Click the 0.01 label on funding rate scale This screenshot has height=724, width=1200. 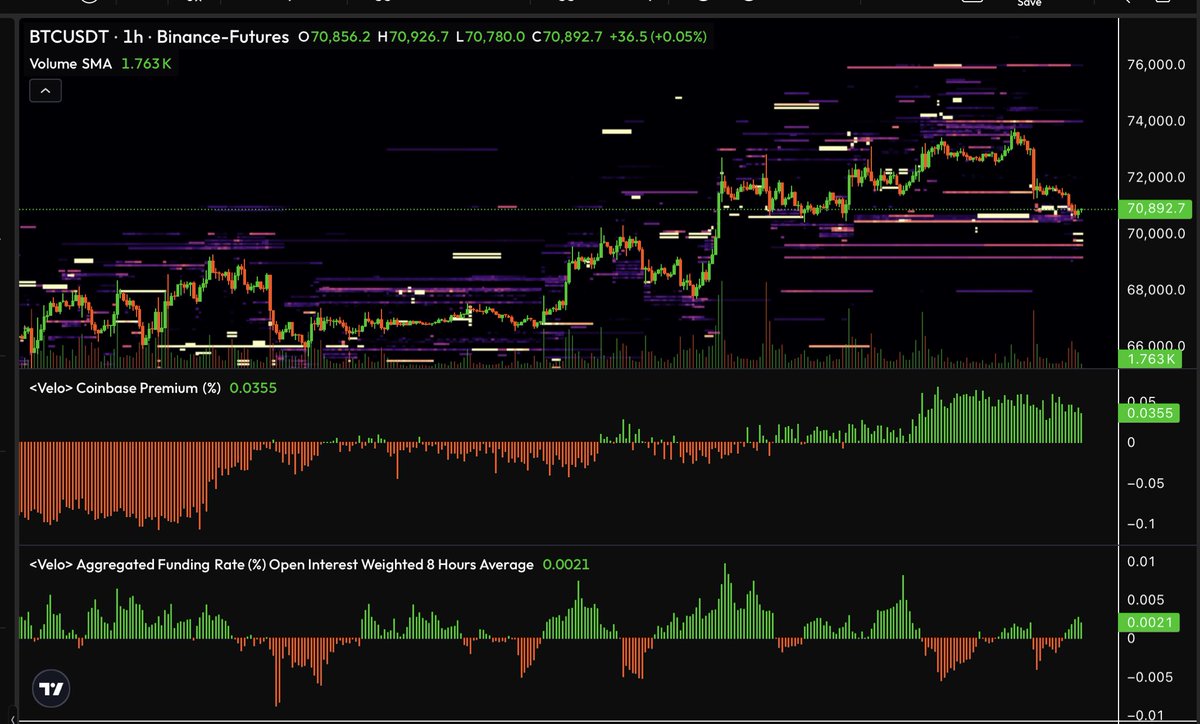(x=1139, y=562)
